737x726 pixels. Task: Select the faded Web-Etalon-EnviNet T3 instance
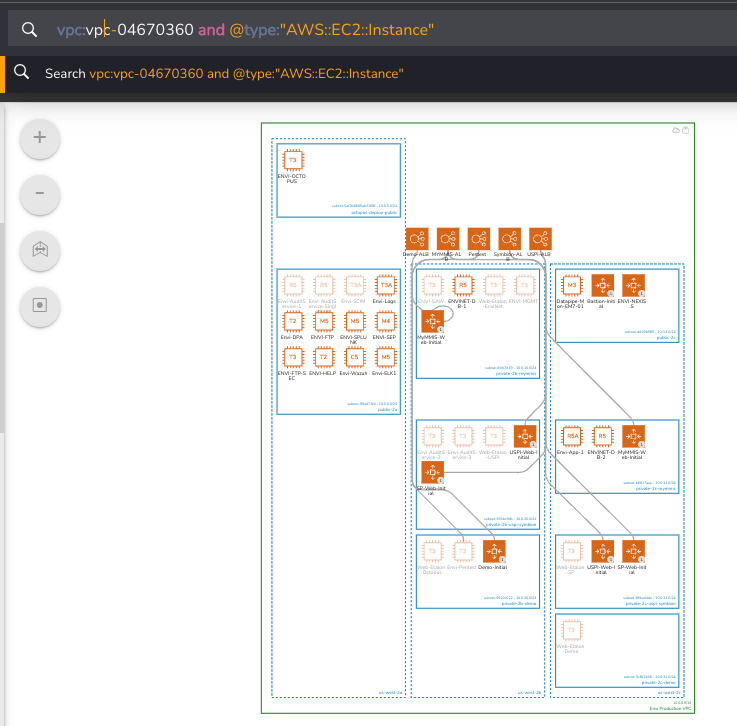[x=494, y=285]
